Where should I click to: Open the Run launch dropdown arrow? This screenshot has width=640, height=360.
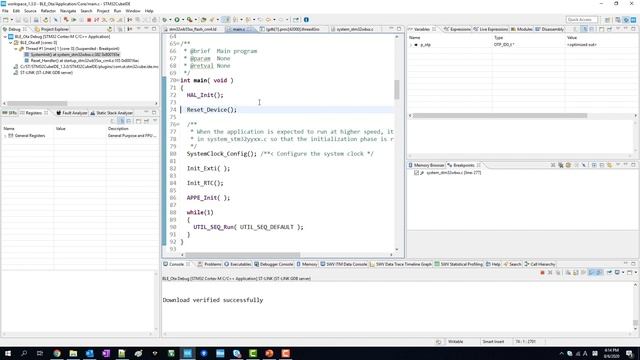tap(183, 20)
